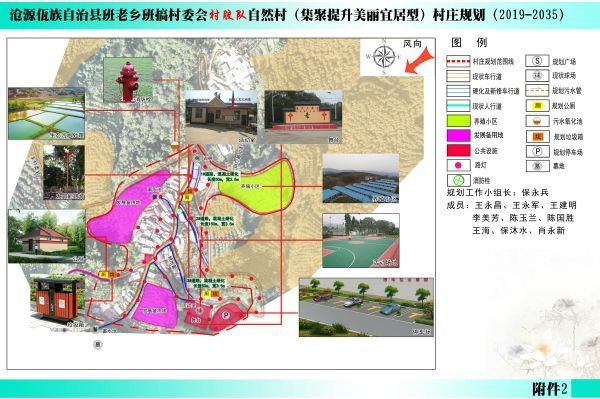The width and height of the screenshot is (600, 399).
Task: Pick the green 养殖小区 legend swatch
Action: 458,121
